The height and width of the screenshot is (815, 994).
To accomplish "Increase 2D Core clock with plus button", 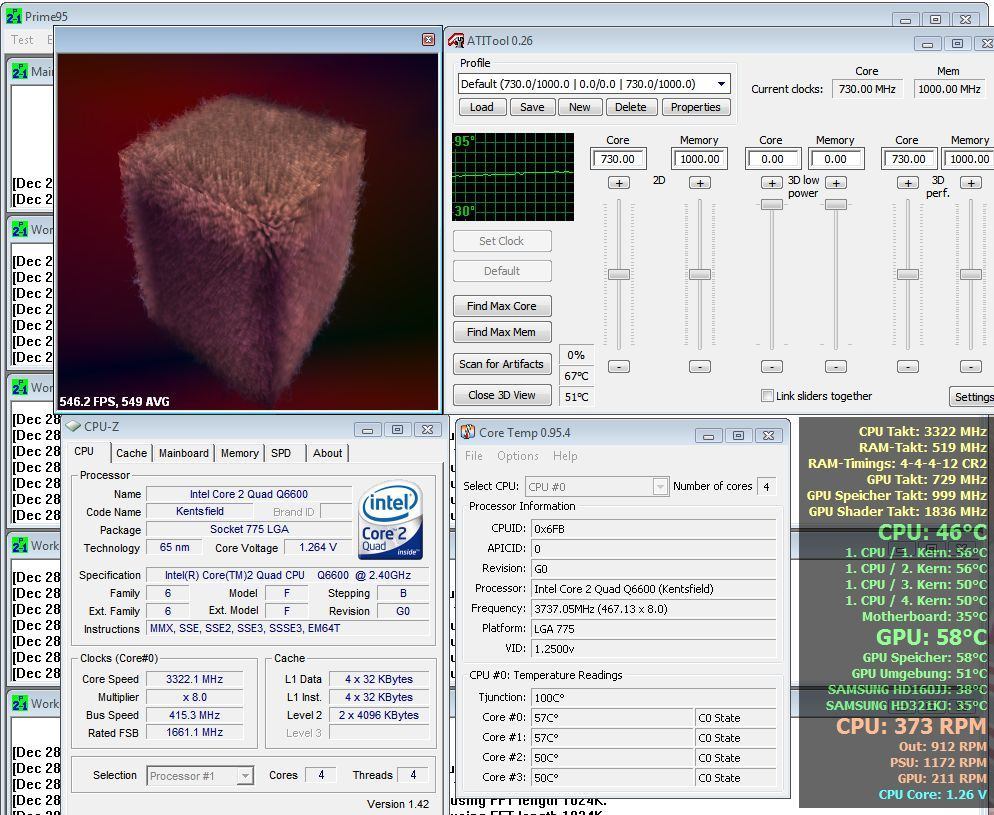I will tap(619, 183).
